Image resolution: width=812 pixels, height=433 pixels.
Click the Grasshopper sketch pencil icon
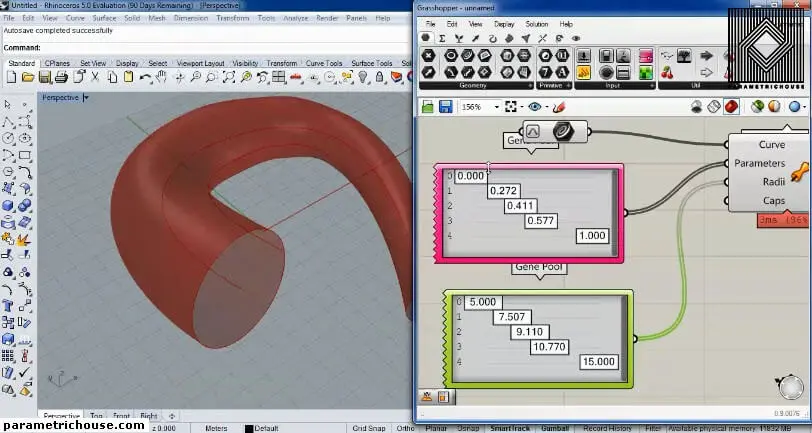coord(559,107)
